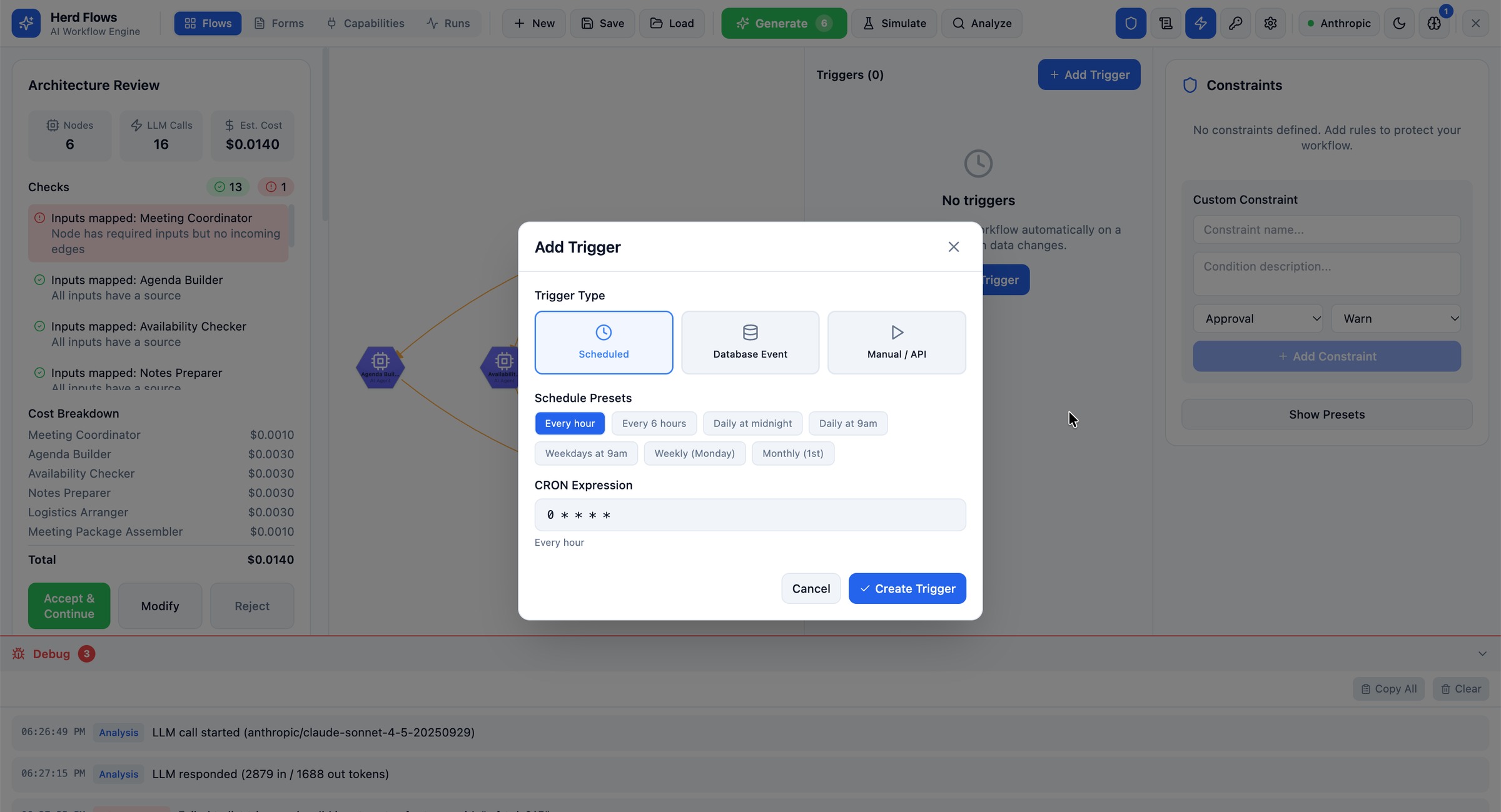
Task: Click the New toolbar button
Action: (533, 23)
